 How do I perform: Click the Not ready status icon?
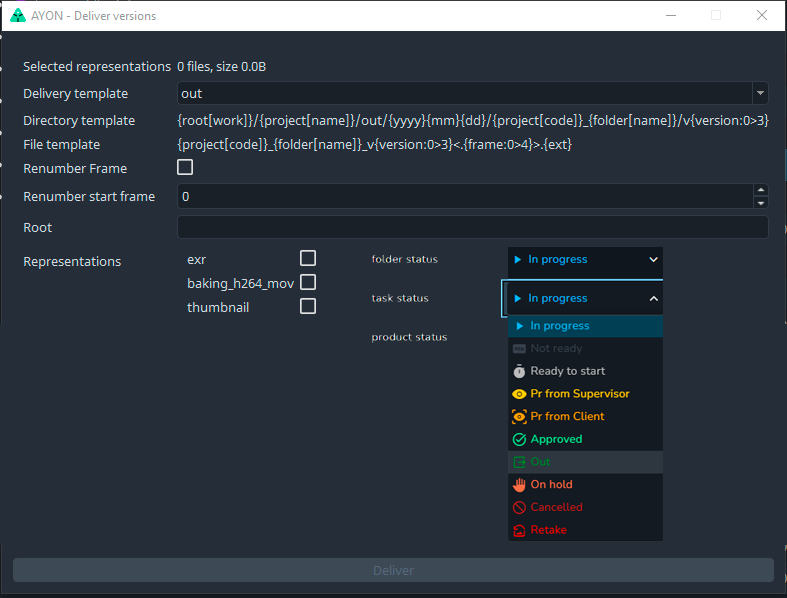pyautogui.click(x=519, y=348)
